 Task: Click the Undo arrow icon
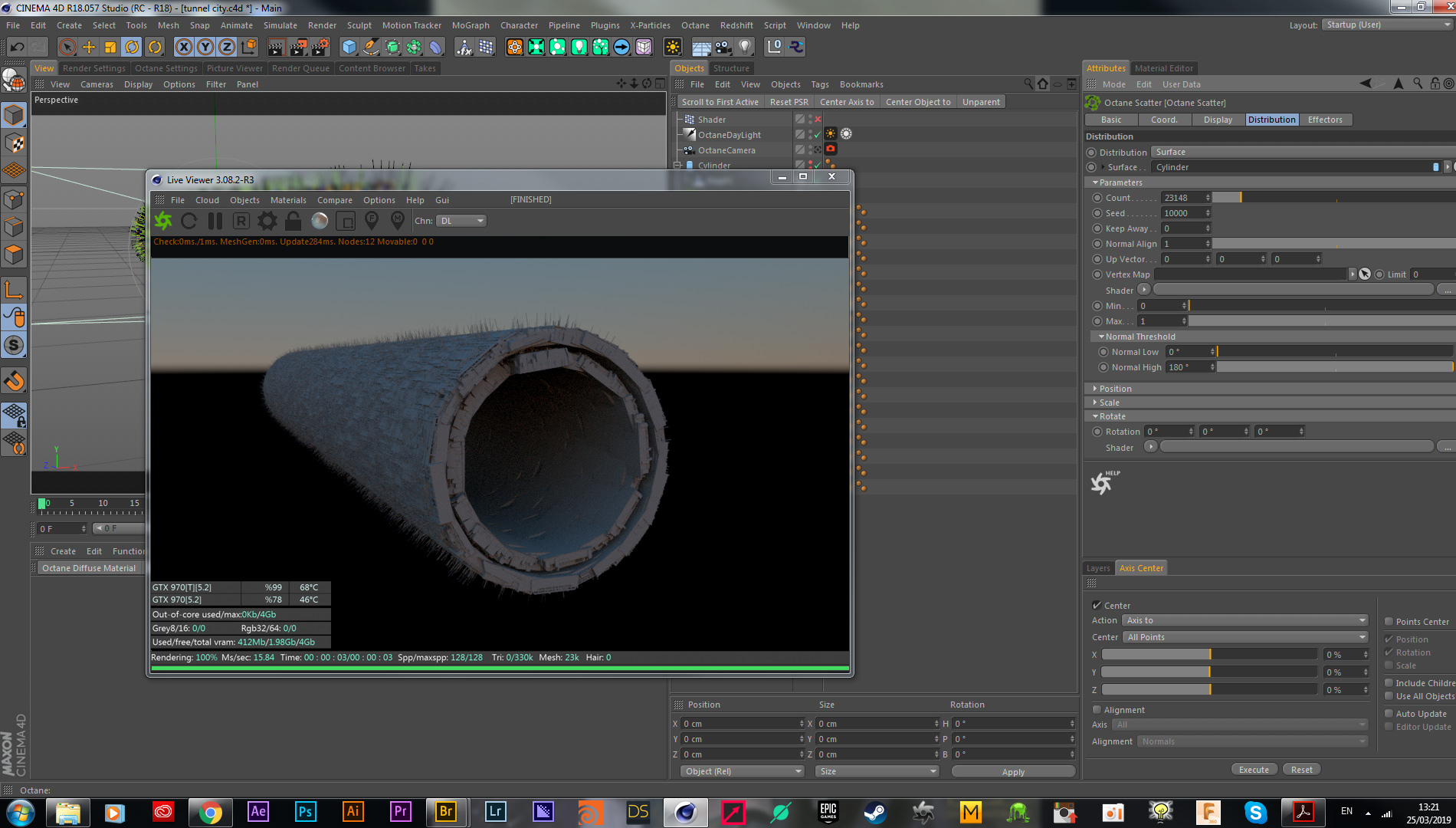(x=17, y=48)
